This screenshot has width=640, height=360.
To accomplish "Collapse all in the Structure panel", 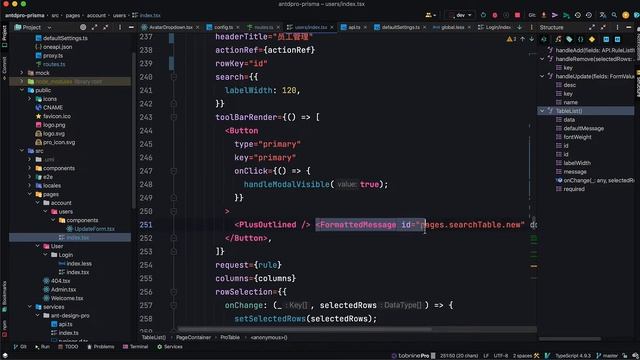I will (x=603, y=27).
